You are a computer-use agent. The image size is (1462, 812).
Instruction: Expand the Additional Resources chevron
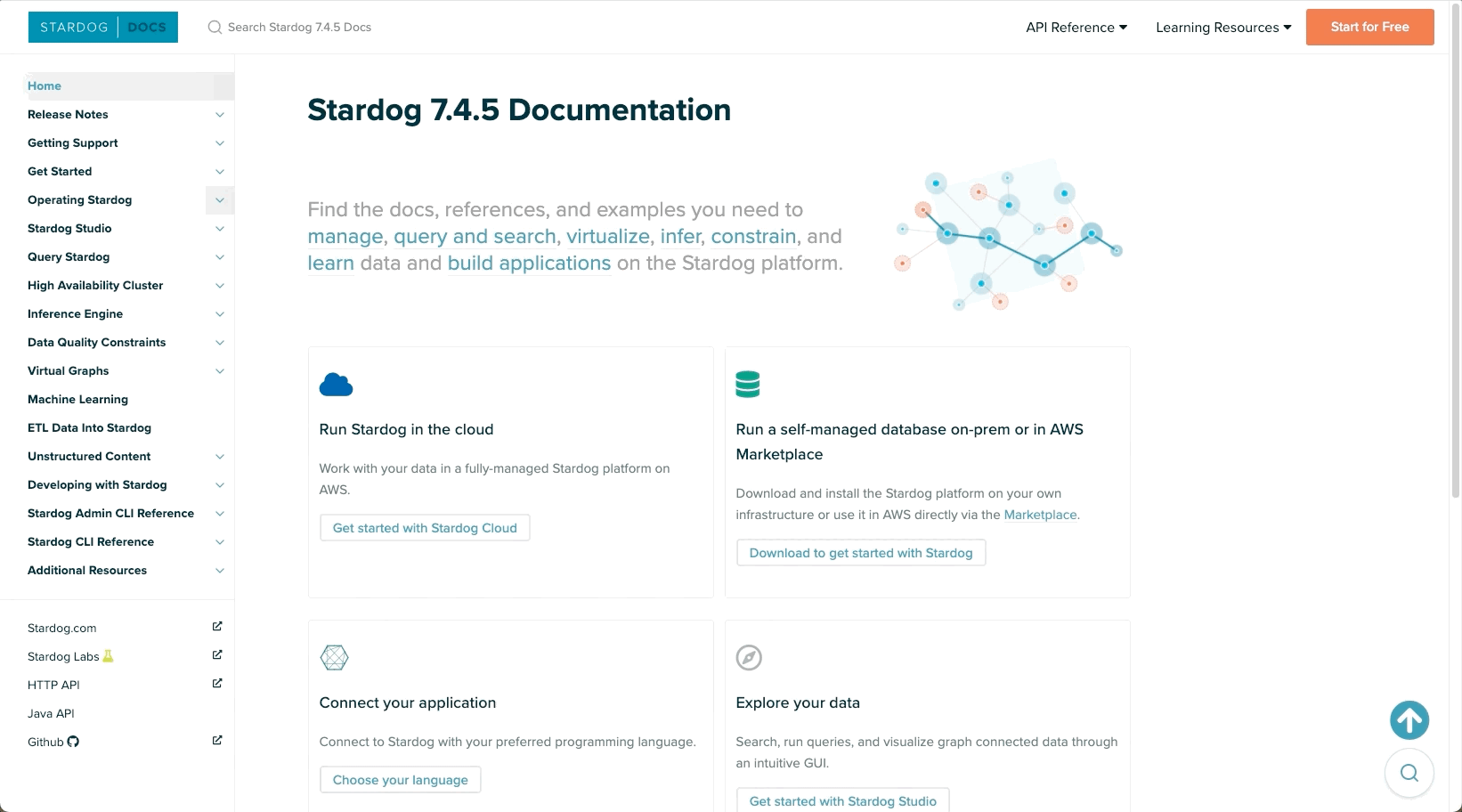220,571
